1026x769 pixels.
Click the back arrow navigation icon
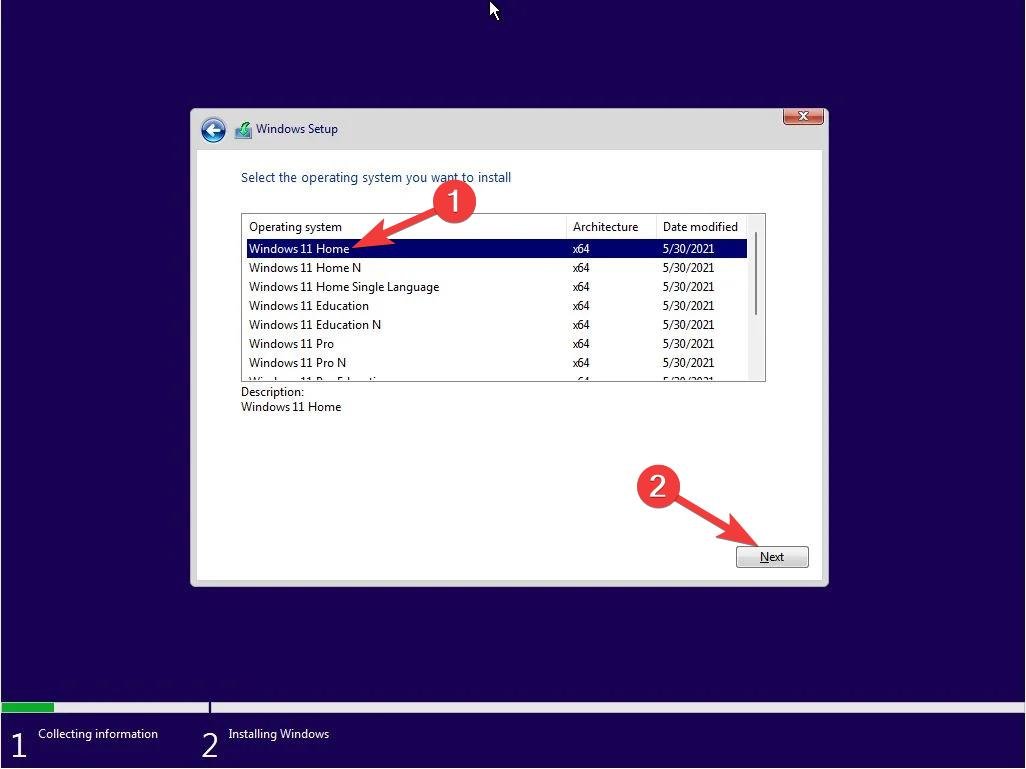point(213,130)
